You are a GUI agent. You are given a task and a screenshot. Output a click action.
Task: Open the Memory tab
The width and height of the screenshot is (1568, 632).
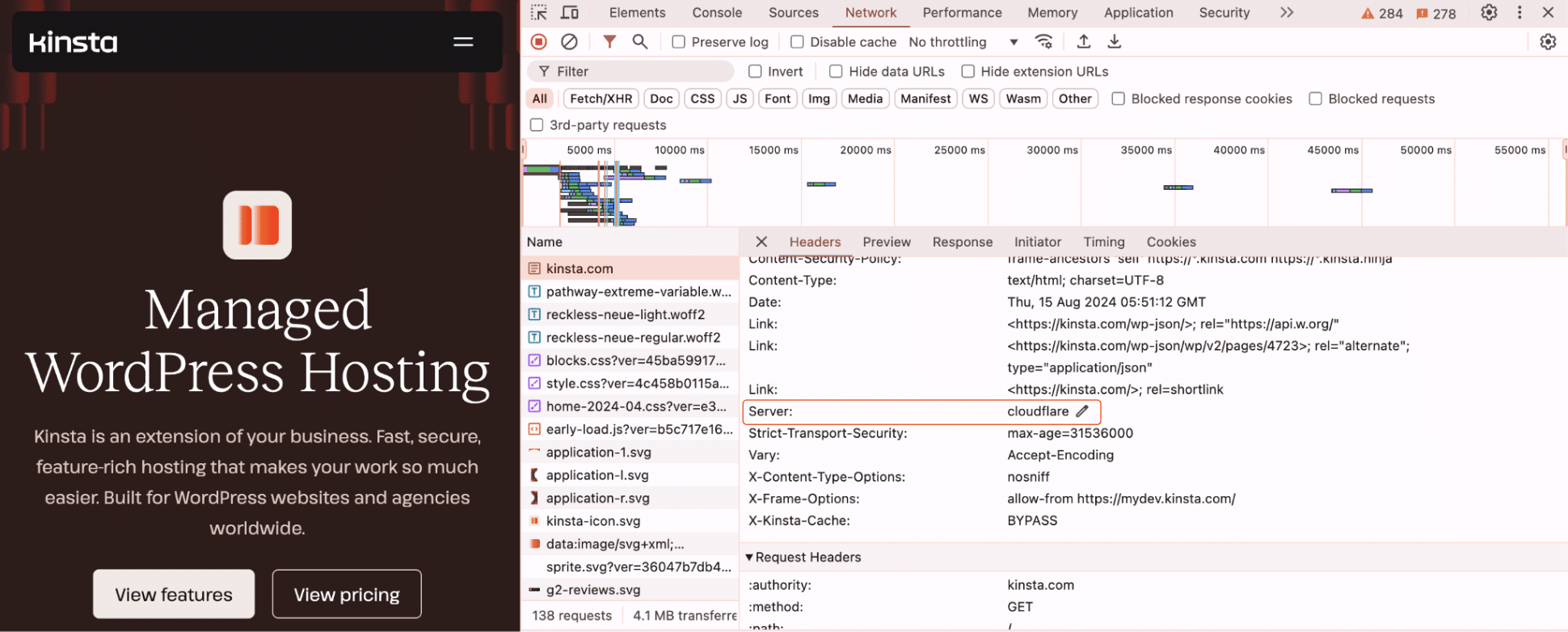1052,13
